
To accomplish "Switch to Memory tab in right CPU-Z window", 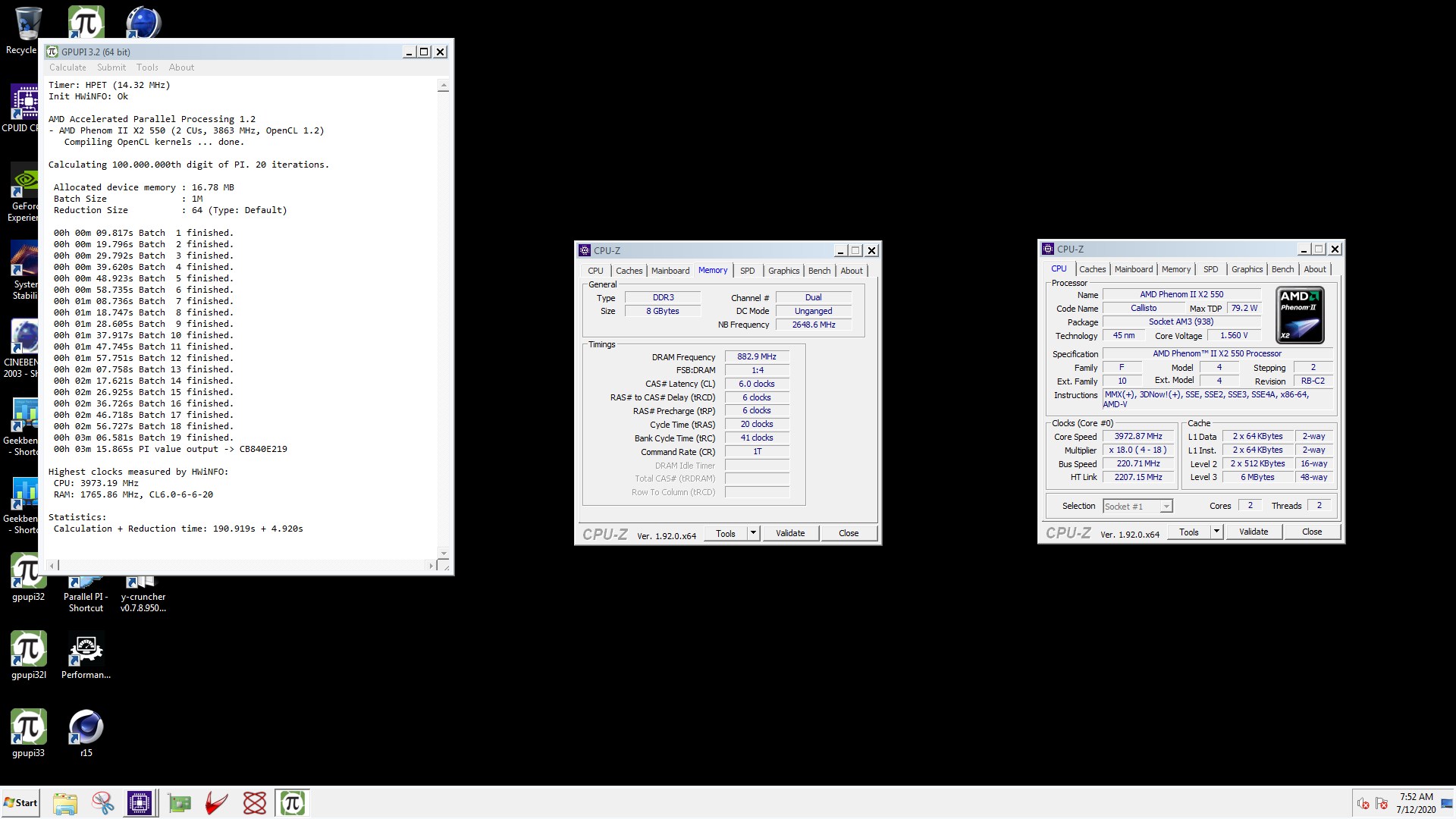I will (1175, 269).
